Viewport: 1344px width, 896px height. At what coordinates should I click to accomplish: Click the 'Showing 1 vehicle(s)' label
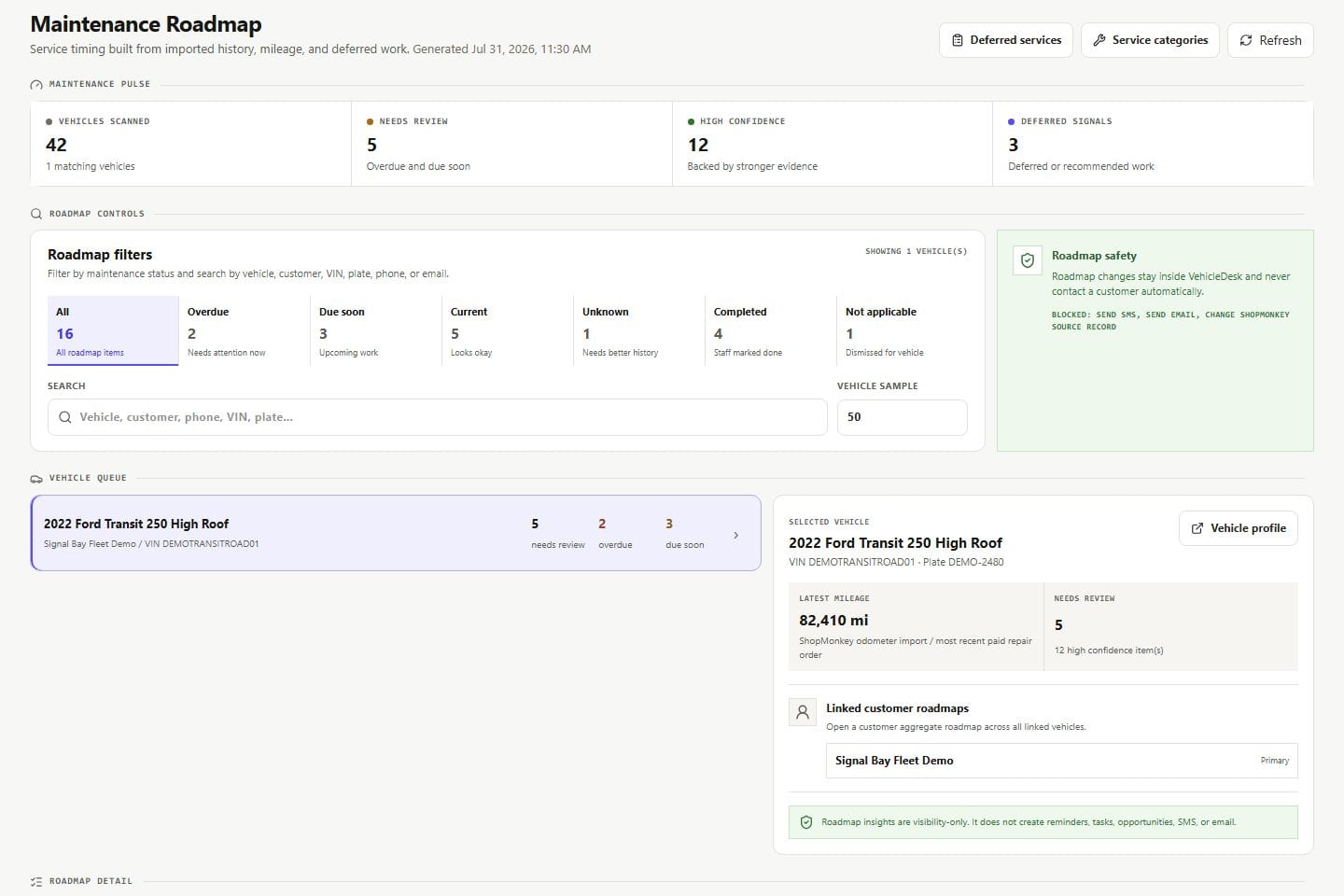tap(916, 251)
